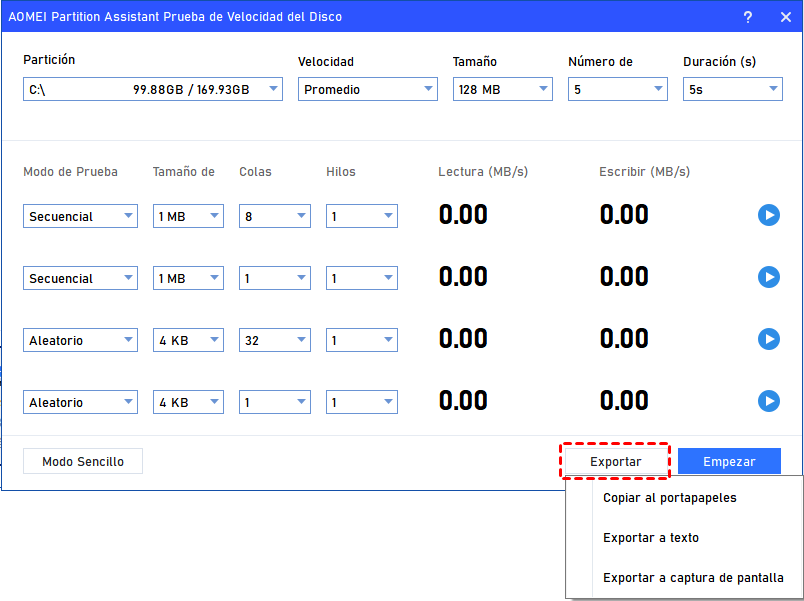Expand the Duración 5s dropdown
Viewport: 804px width, 601px height.
click(x=732, y=89)
